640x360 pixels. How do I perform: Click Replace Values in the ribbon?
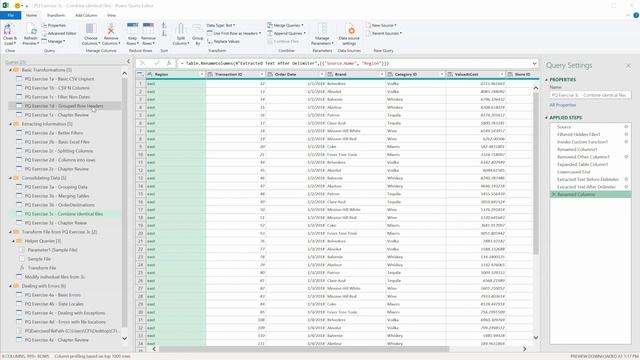(x=223, y=42)
